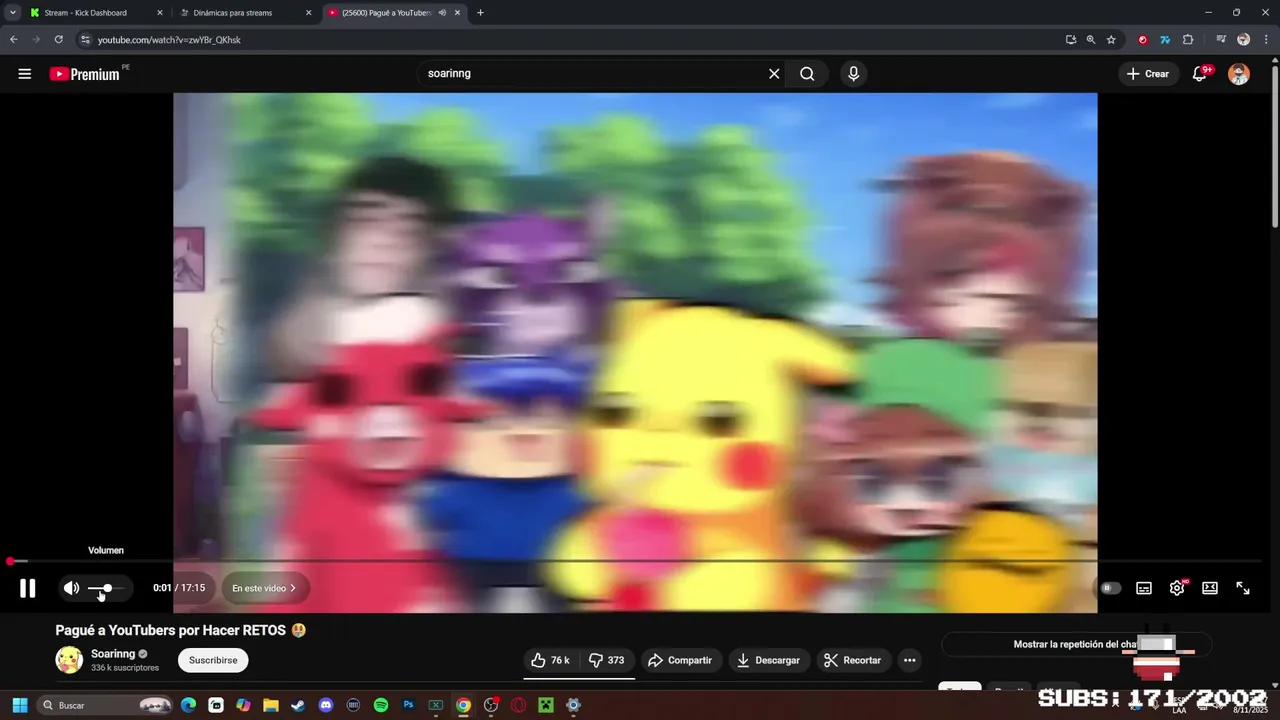
Task: Open Windows Start menu
Action: (20, 705)
